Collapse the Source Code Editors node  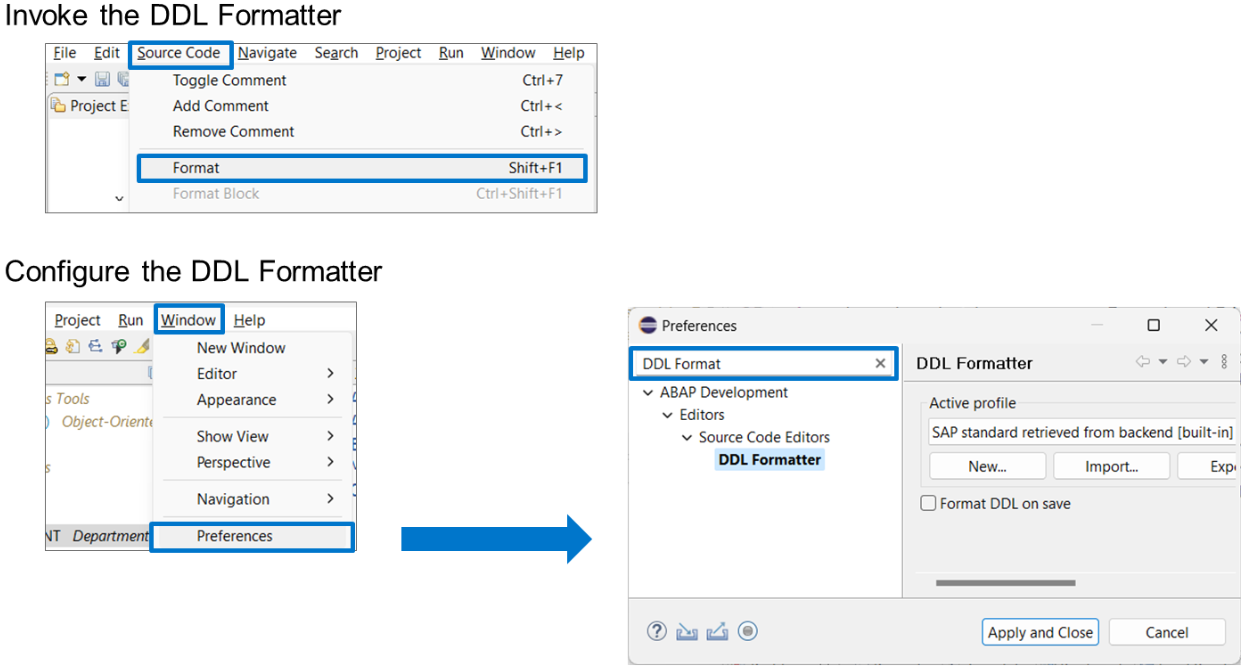click(x=687, y=437)
